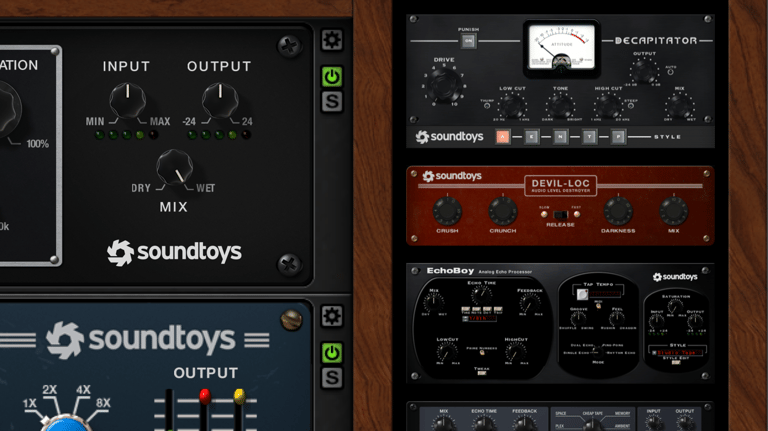The width and height of the screenshot is (768, 431).
Task: Click the Devil-Loc CRUNCH knob
Action: (x=503, y=211)
